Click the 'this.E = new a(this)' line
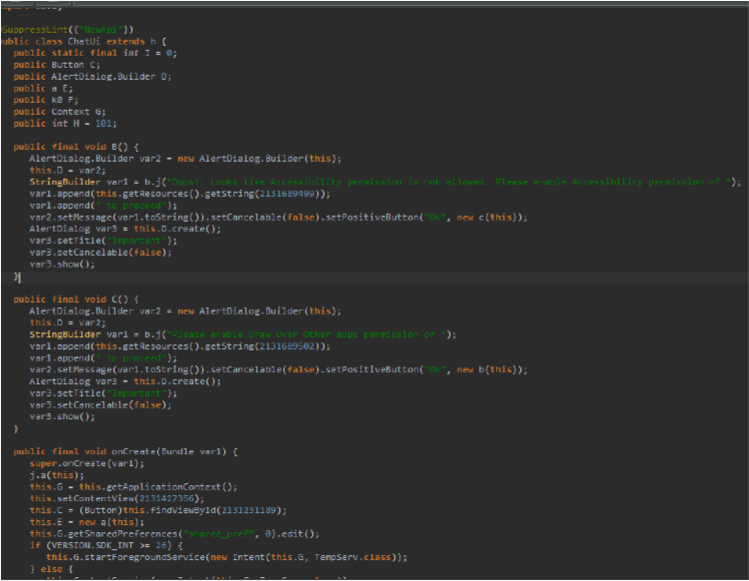Image resolution: width=749 pixels, height=581 pixels. [77, 521]
